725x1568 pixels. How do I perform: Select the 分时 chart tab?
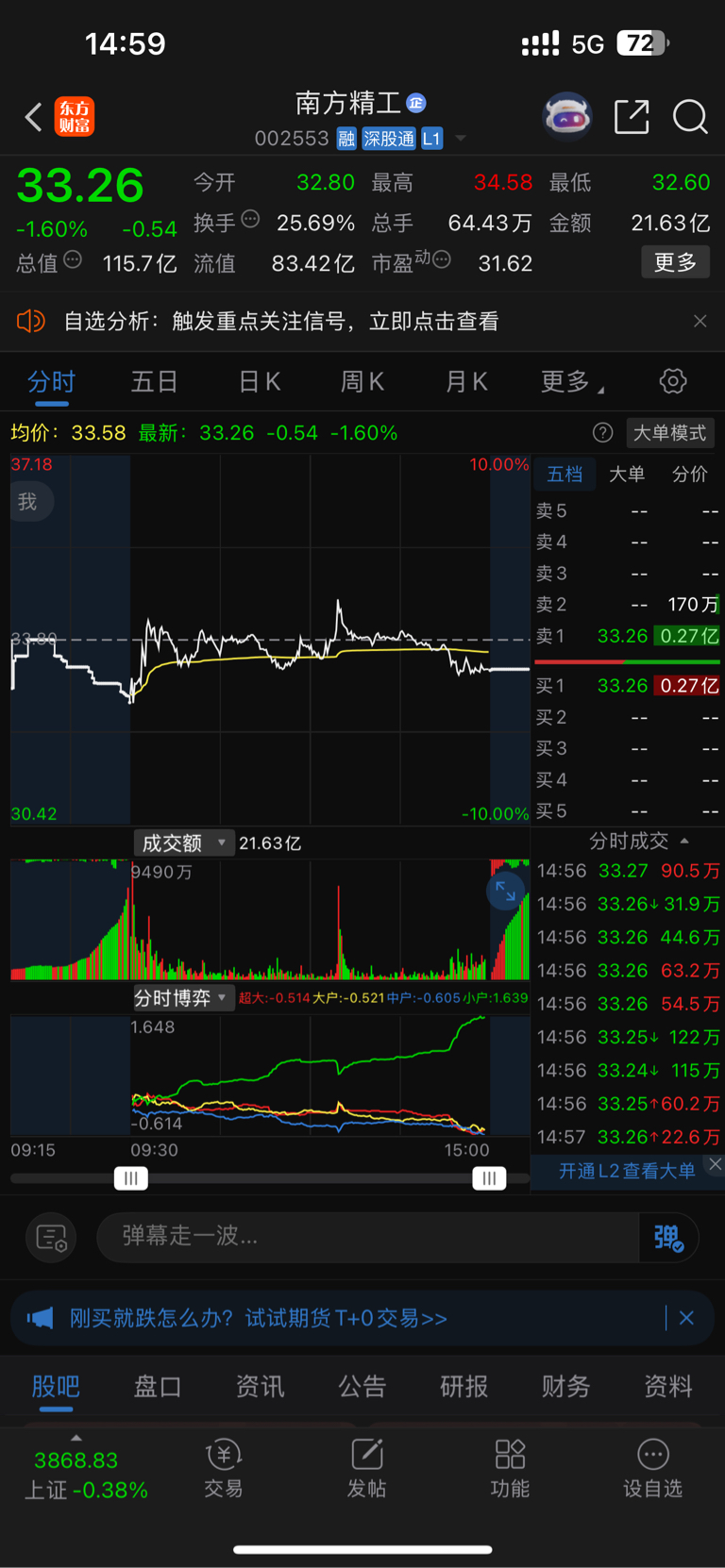click(51, 381)
